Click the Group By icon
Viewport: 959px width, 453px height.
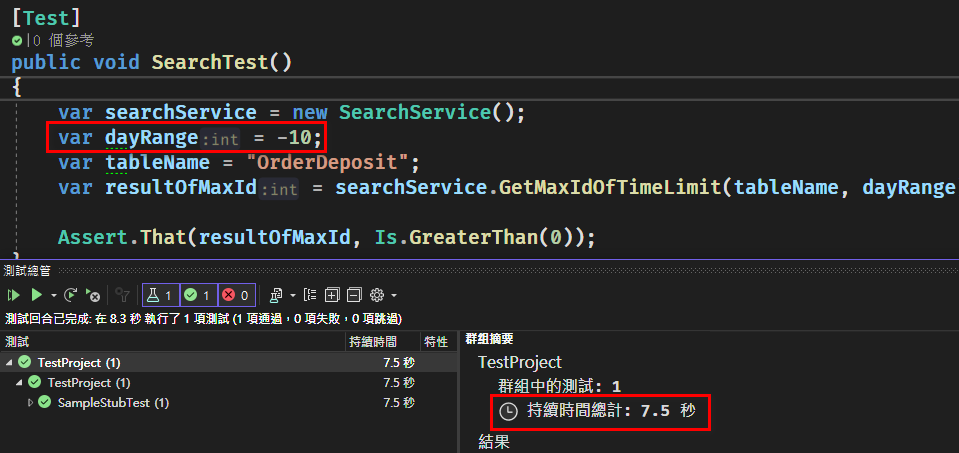pyautogui.click(x=310, y=295)
